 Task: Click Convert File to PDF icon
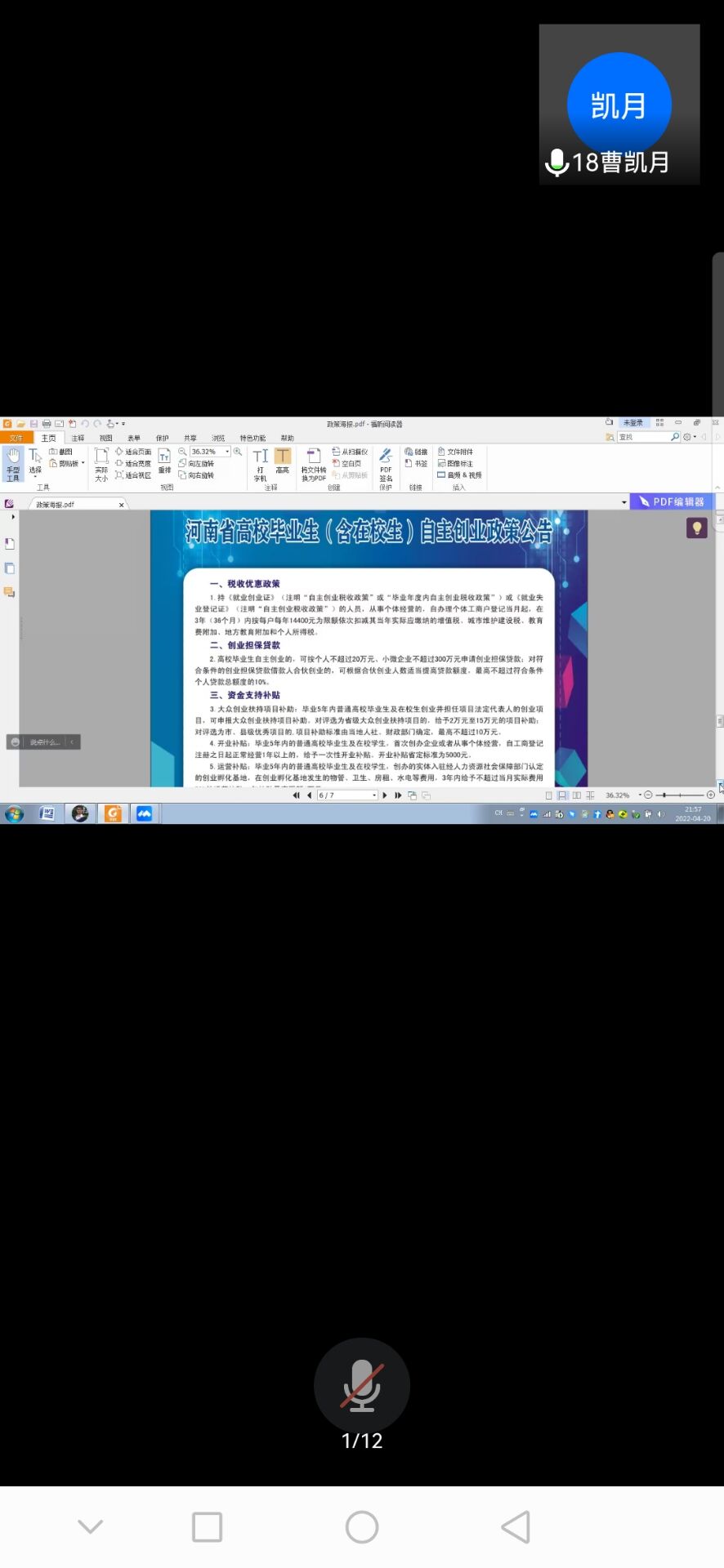click(314, 462)
